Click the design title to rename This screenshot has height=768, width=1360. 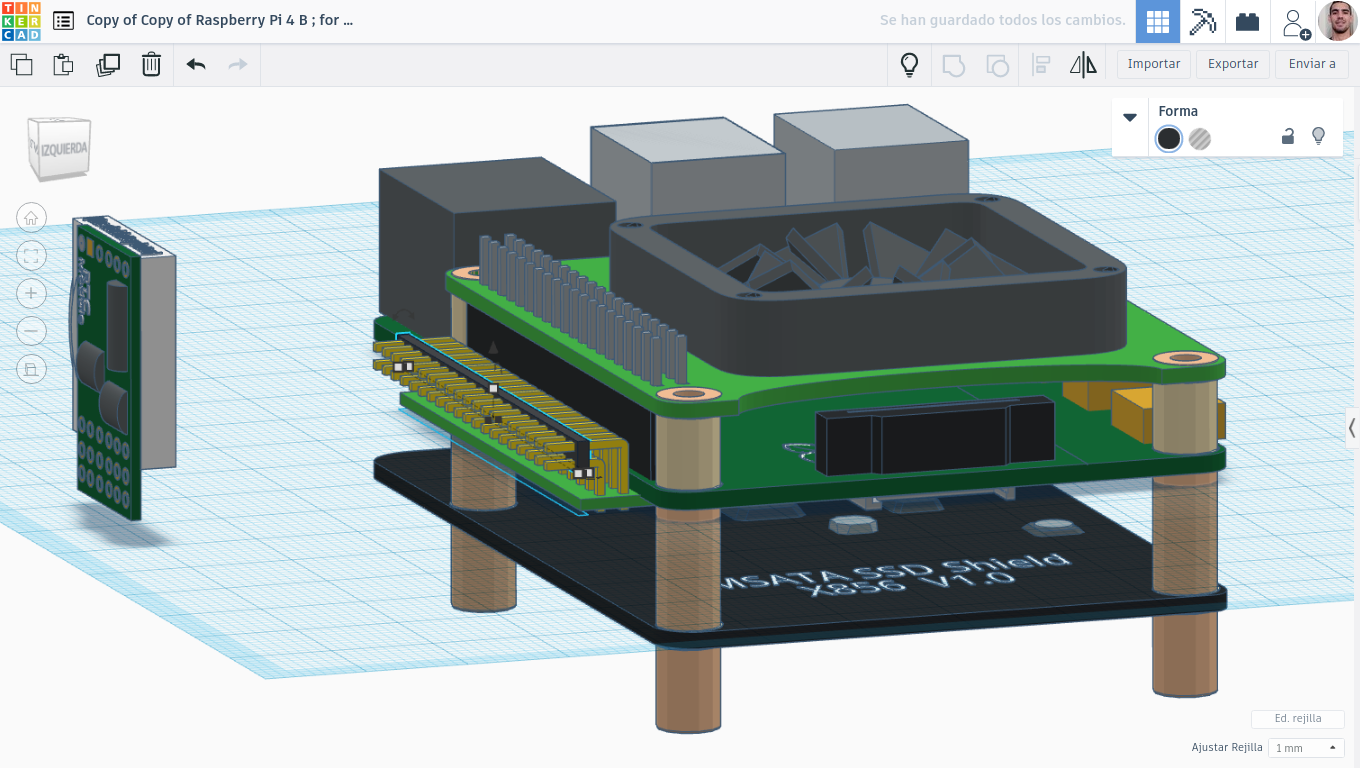[x=220, y=20]
